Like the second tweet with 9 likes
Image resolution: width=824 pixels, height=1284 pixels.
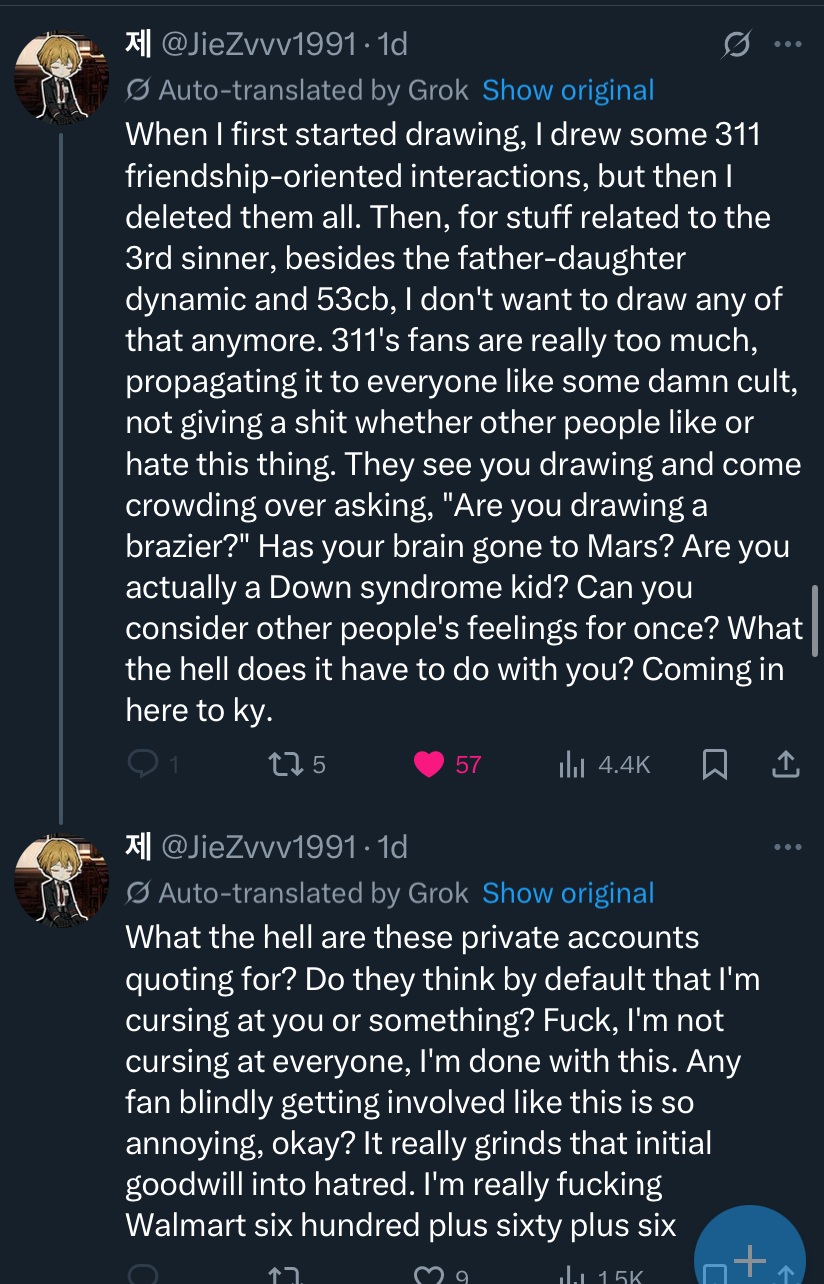tap(429, 1275)
